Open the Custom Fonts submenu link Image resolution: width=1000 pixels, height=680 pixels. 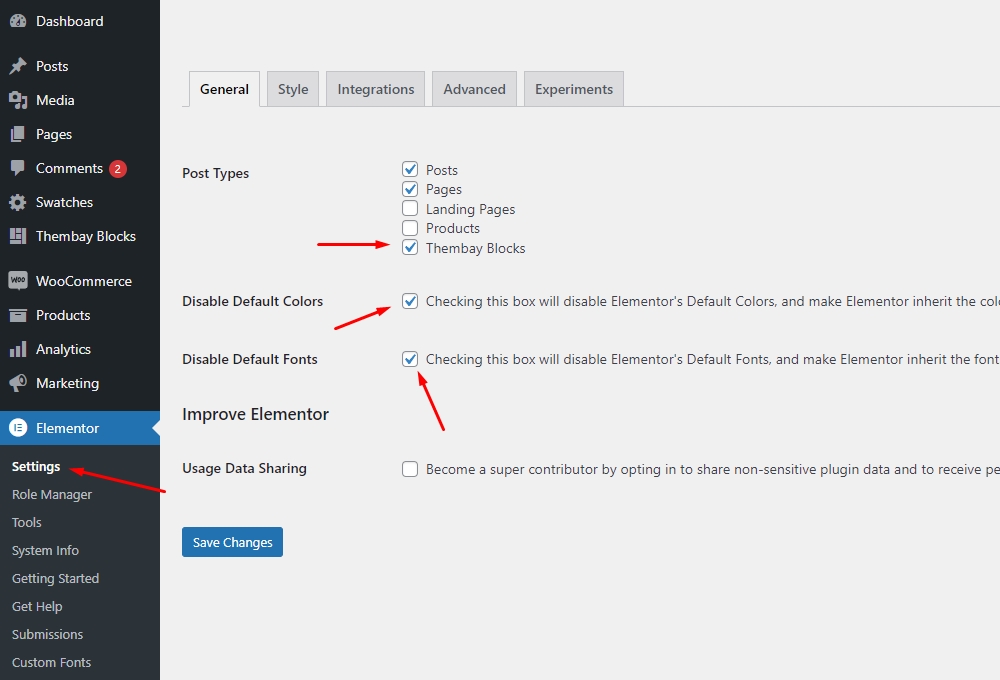pyautogui.click(x=51, y=662)
